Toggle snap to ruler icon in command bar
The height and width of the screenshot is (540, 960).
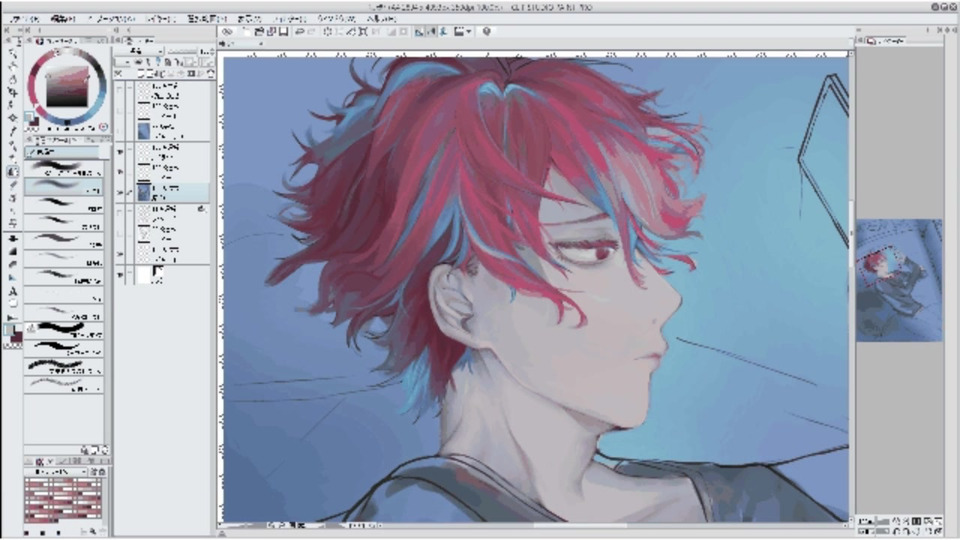tap(419, 31)
